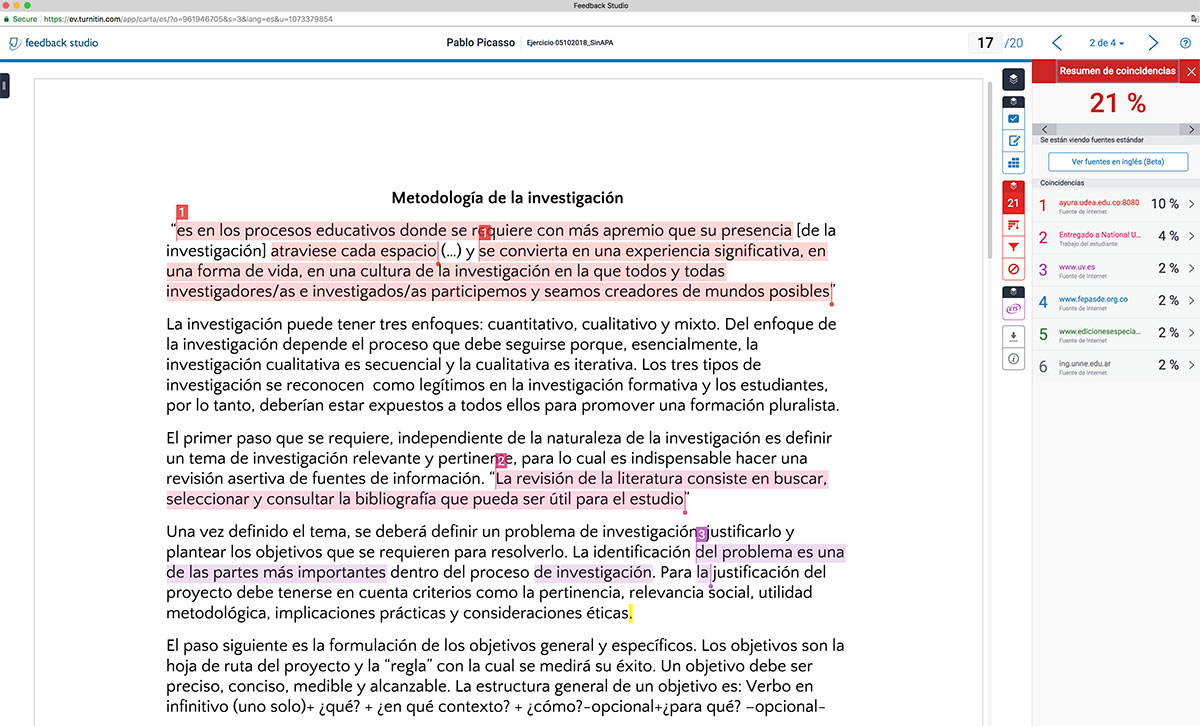Click 'Se están viendo fuentes estándar' text
This screenshot has width=1200, height=726.
(1091, 140)
